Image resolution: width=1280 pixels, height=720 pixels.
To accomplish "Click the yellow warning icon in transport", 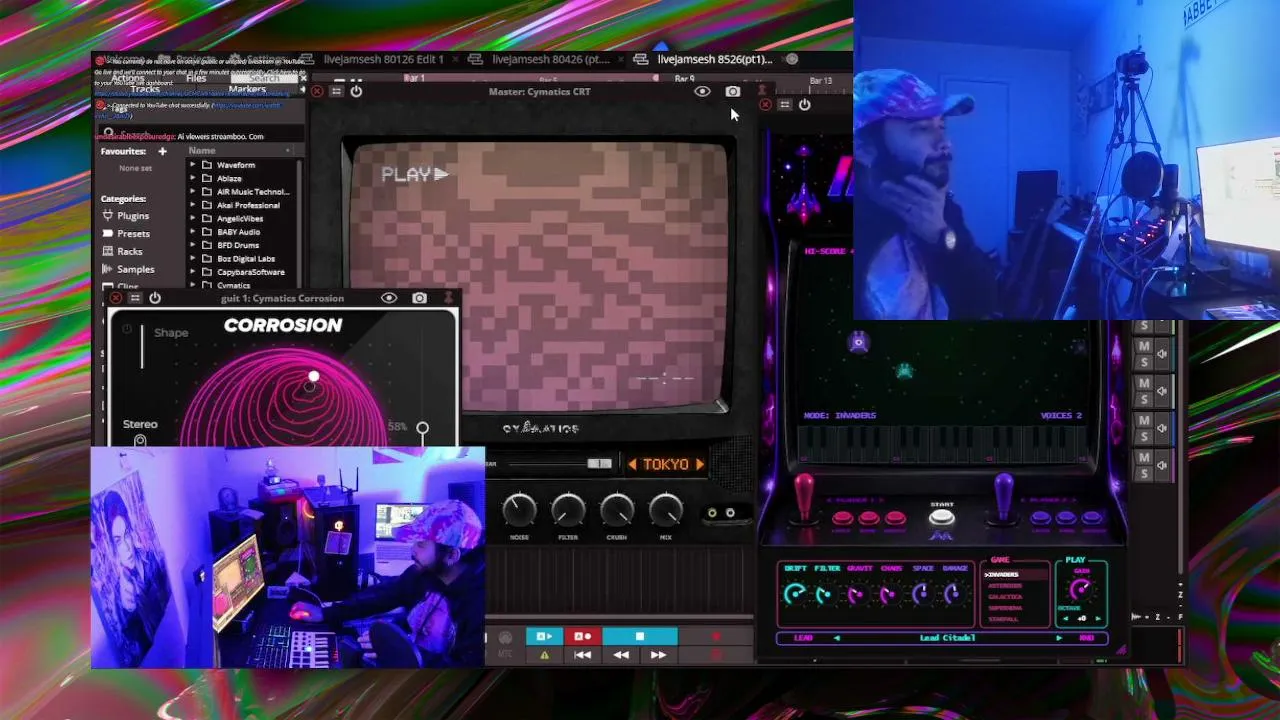I will pos(544,655).
